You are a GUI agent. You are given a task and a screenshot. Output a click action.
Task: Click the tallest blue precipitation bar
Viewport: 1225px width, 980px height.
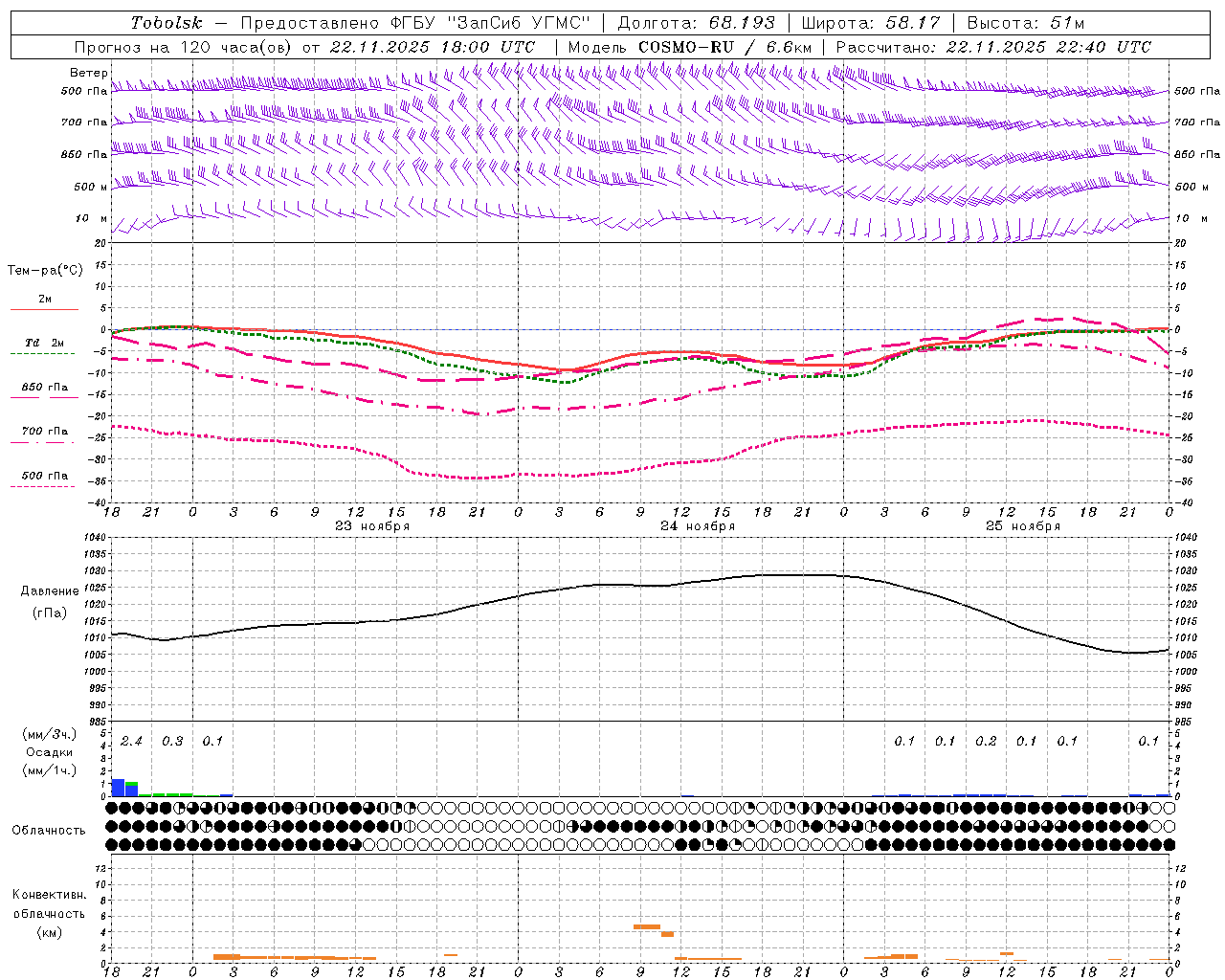pos(119,788)
